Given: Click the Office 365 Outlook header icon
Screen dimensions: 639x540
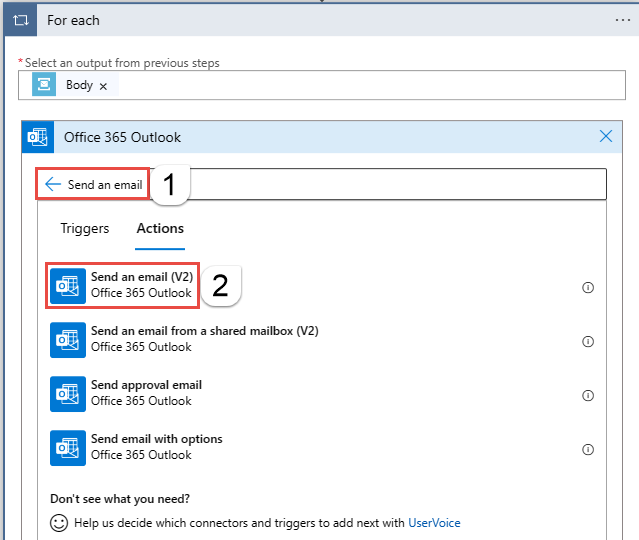Looking at the screenshot, I should click(x=39, y=137).
